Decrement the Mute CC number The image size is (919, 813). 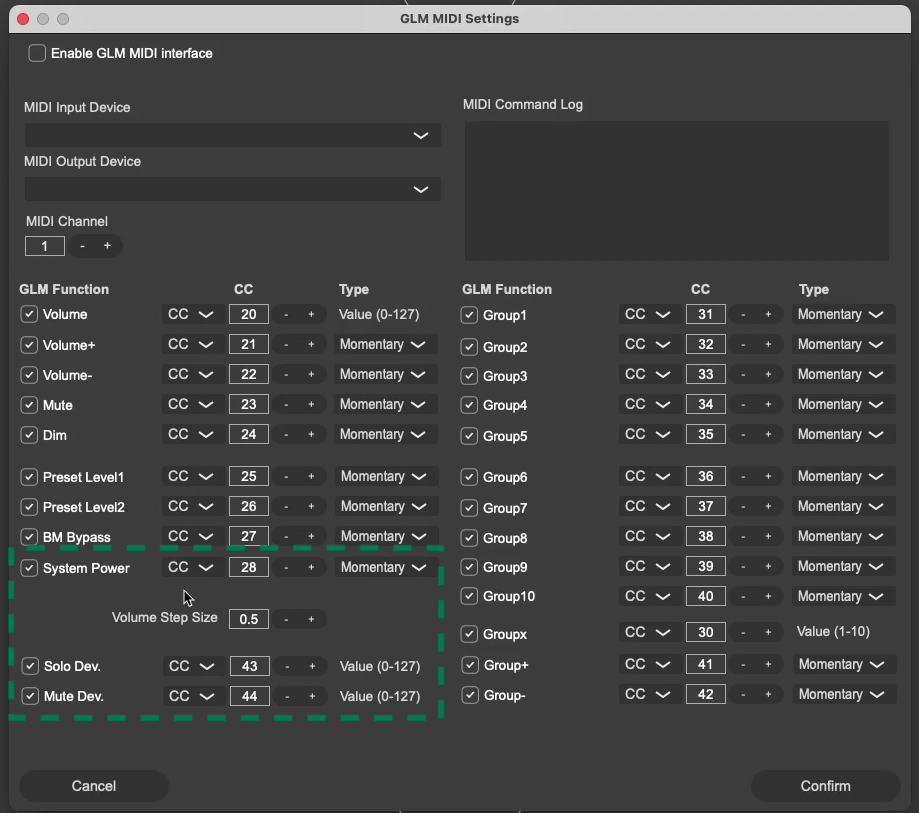pyautogui.click(x=286, y=405)
